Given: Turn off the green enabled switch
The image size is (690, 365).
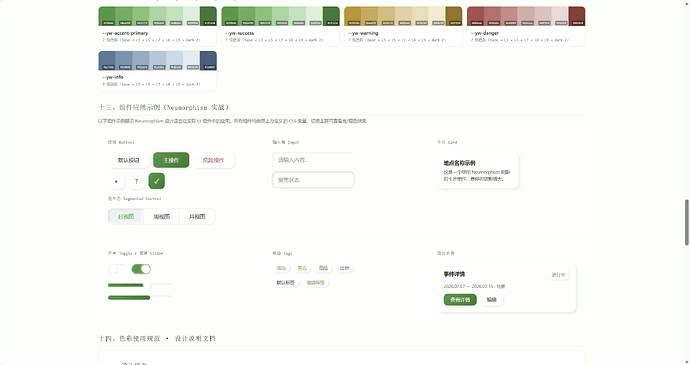Looking at the screenshot, I should pyautogui.click(x=141, y=269).
